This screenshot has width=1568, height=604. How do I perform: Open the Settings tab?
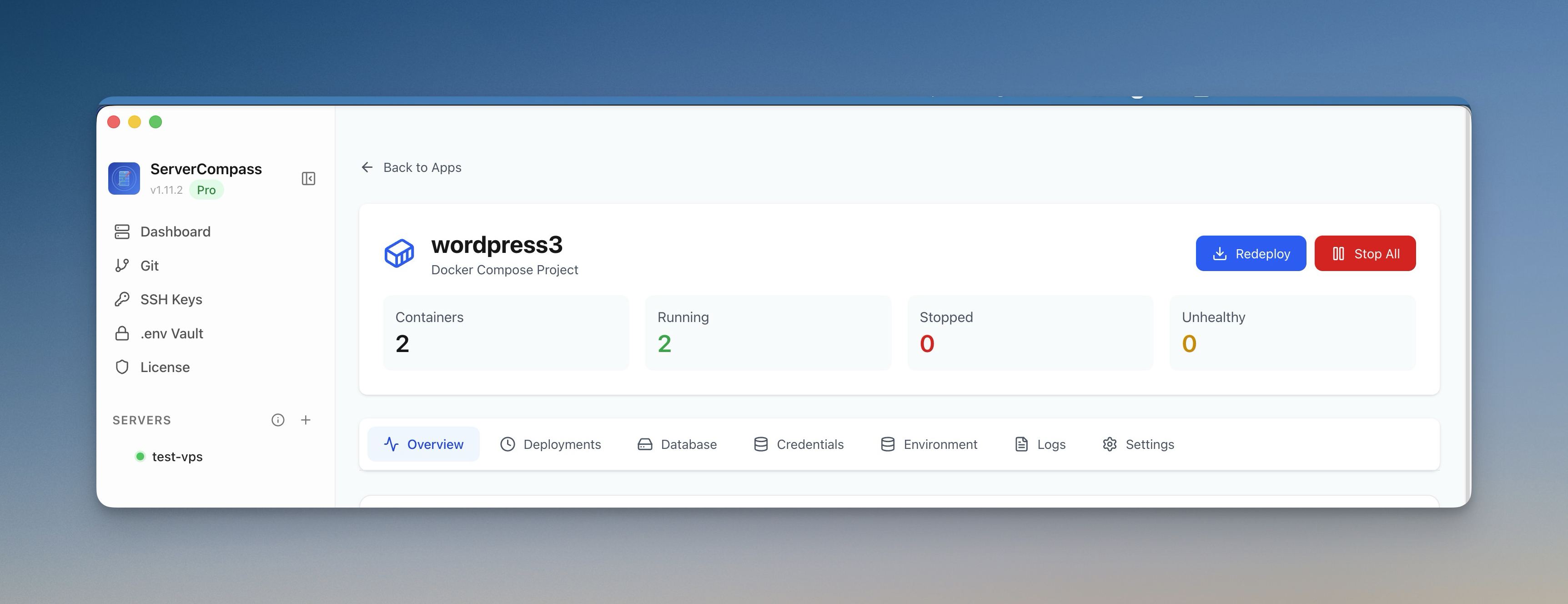tap(1138, 444)
